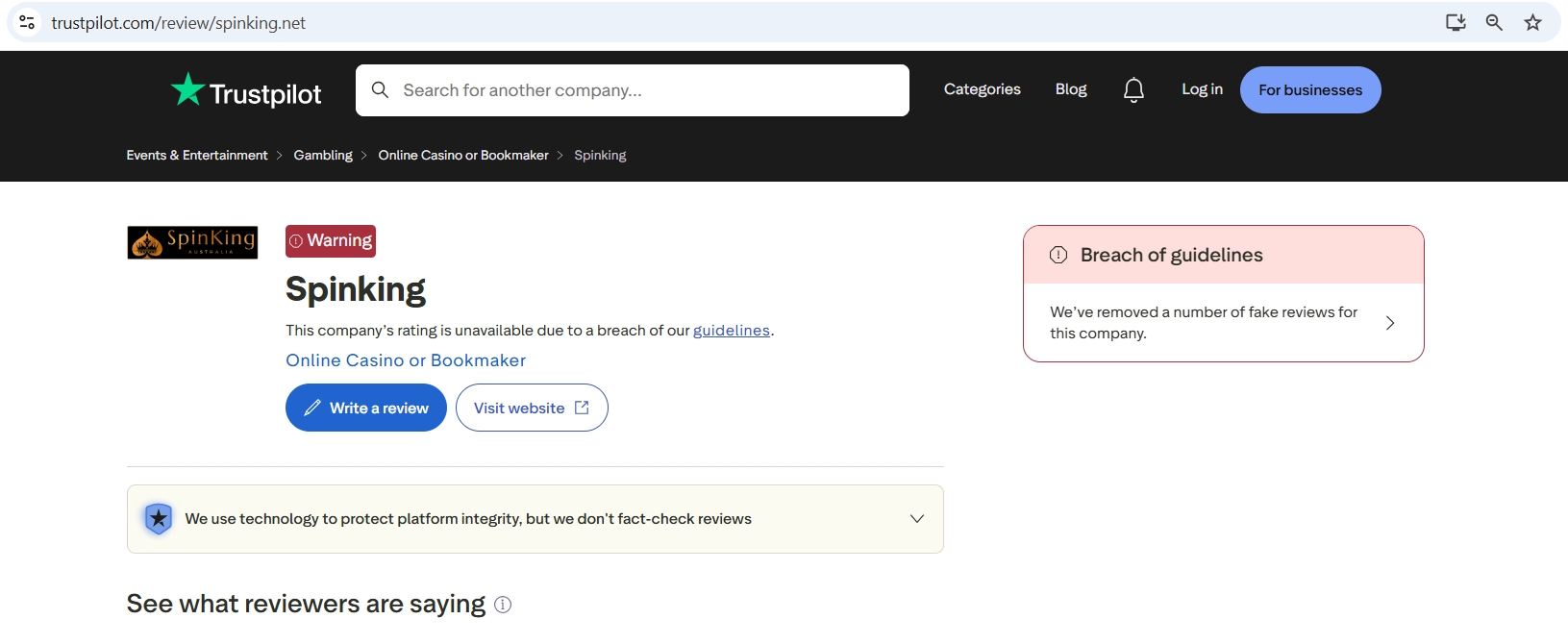Click the Visit website button
The image size is (1568, 644).
point(532,408)
